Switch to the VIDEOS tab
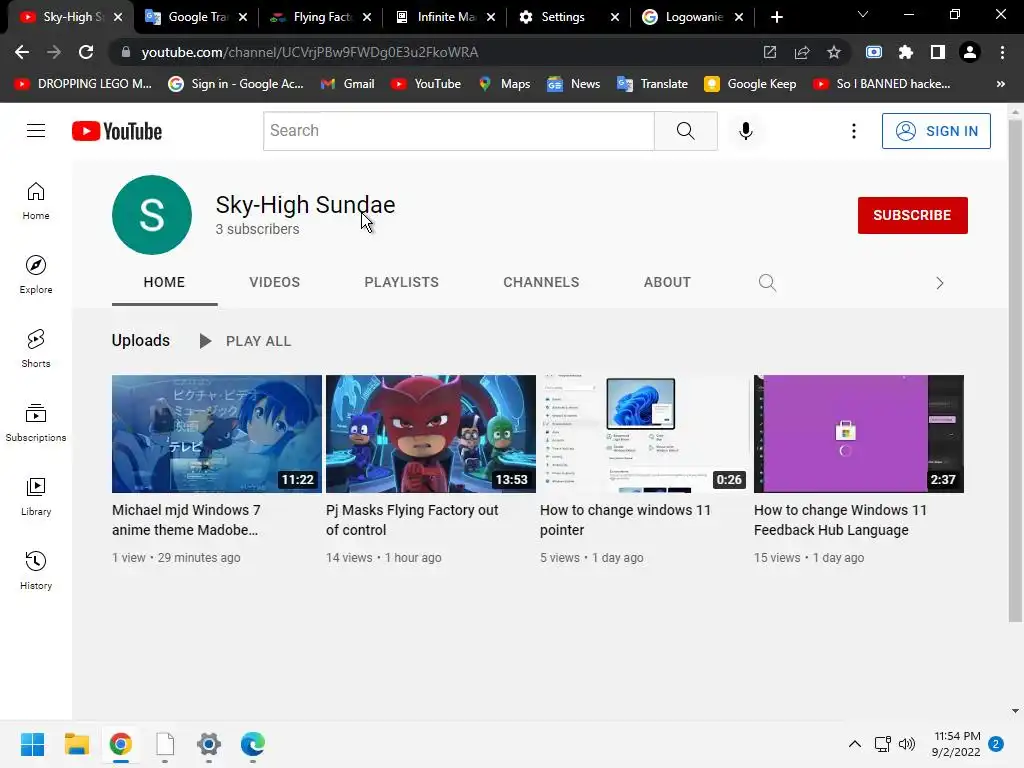Image resolution: width=1024 pixels, height=768 pixels. [274, 282]
